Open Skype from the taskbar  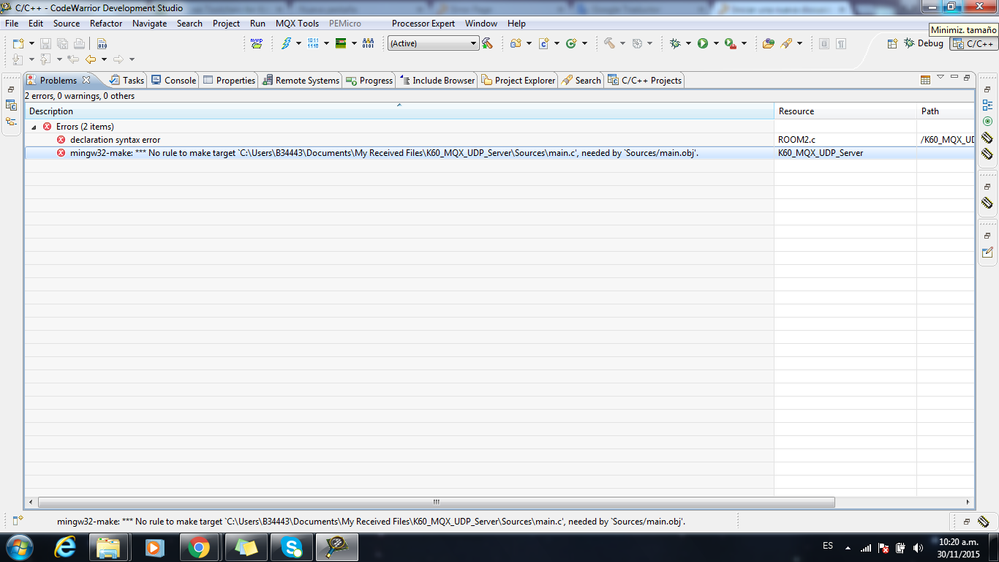(x=292, y=547)
